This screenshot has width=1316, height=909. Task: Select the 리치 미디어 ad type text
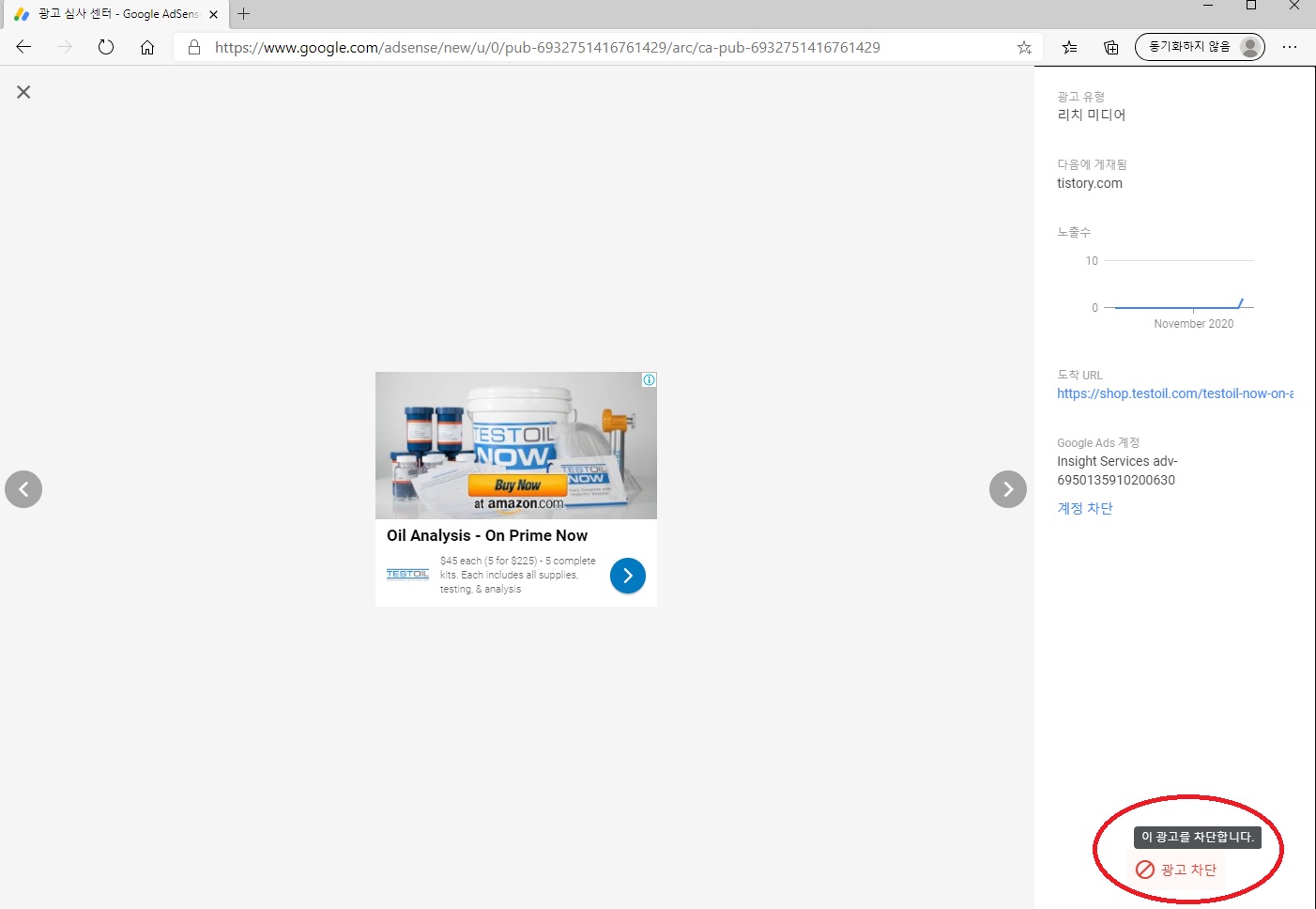point(1092,115)
